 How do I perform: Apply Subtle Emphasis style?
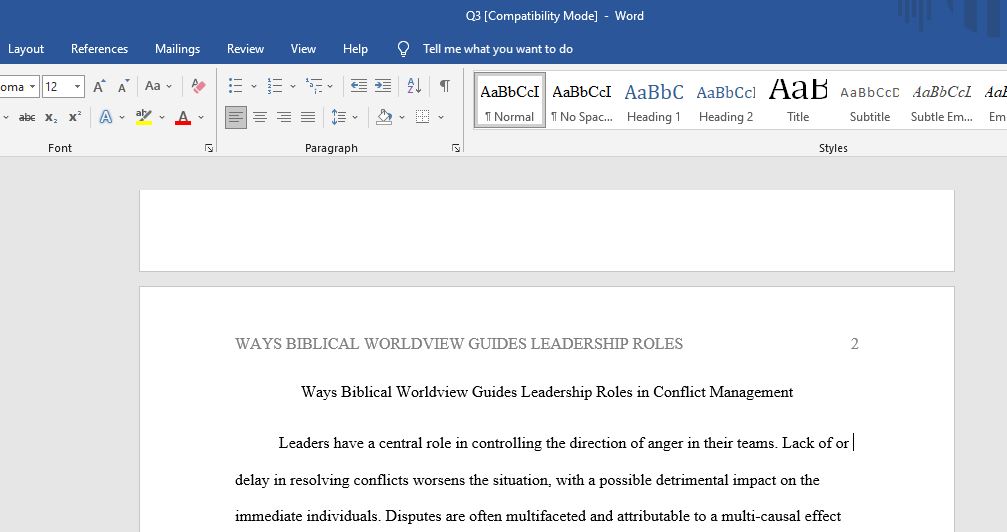942,100
